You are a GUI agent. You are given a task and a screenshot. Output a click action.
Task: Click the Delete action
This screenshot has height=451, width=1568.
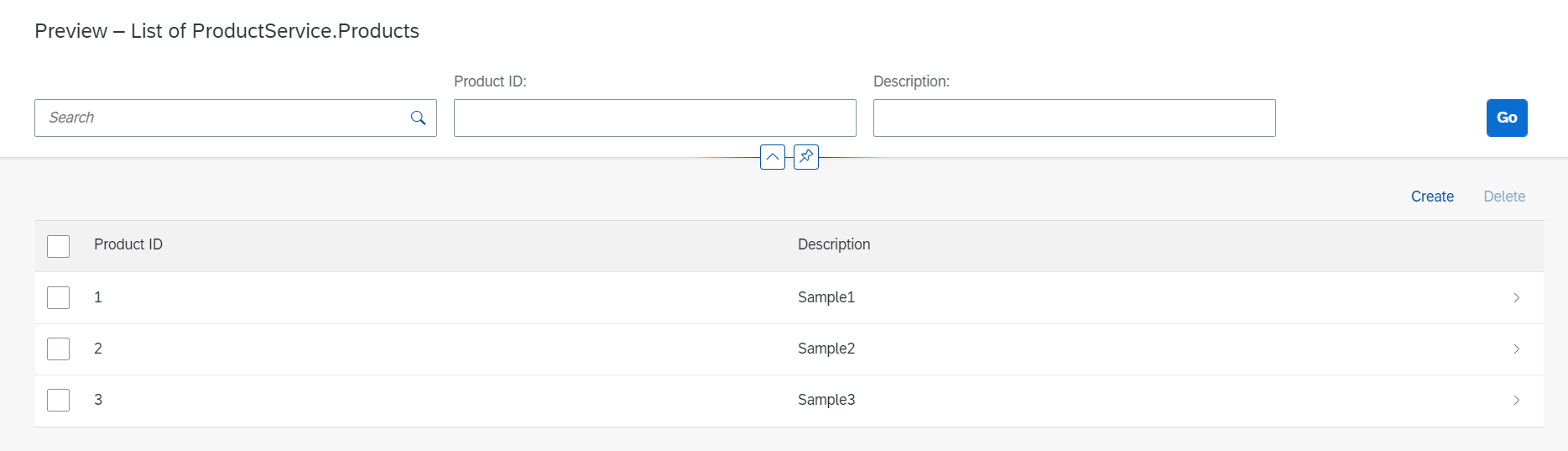(x=1504, y=197)
